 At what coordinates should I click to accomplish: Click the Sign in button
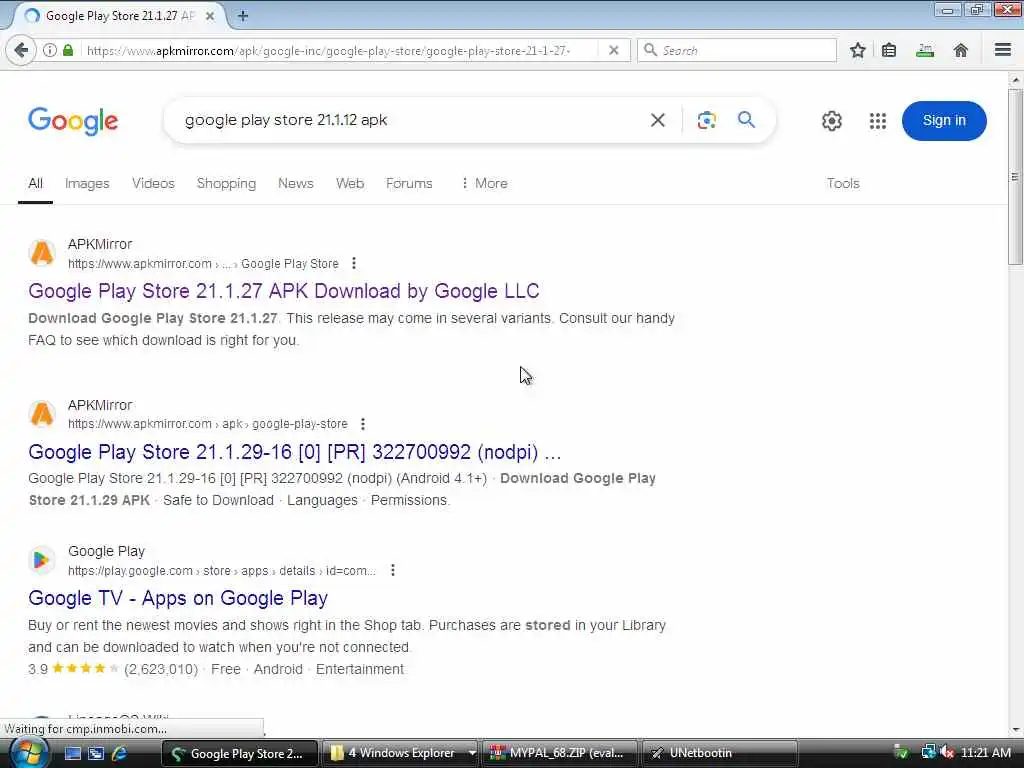pyautogui.click(x=944, y=121)
